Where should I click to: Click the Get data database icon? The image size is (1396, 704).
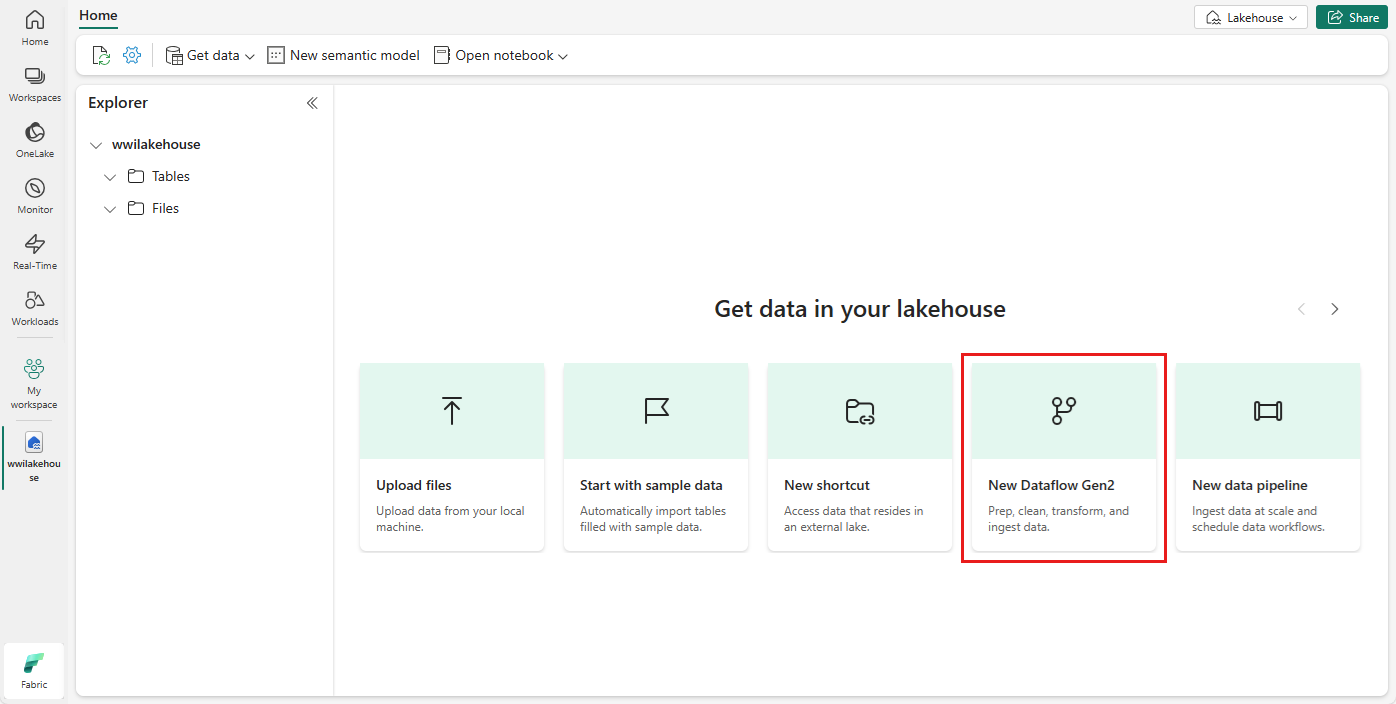coord(174,55)
